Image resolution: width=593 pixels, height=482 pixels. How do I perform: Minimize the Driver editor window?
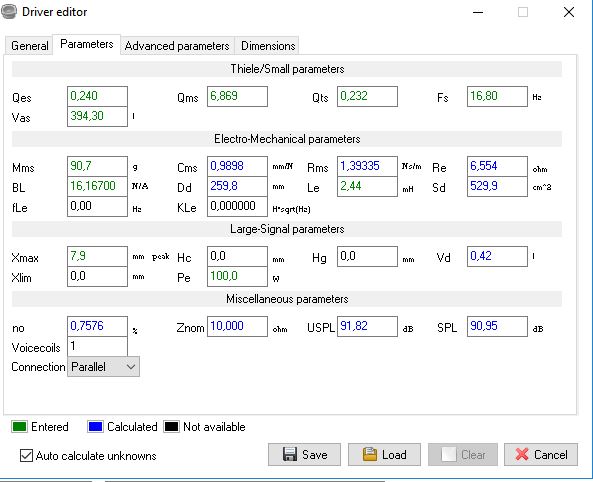coord(478,12)
